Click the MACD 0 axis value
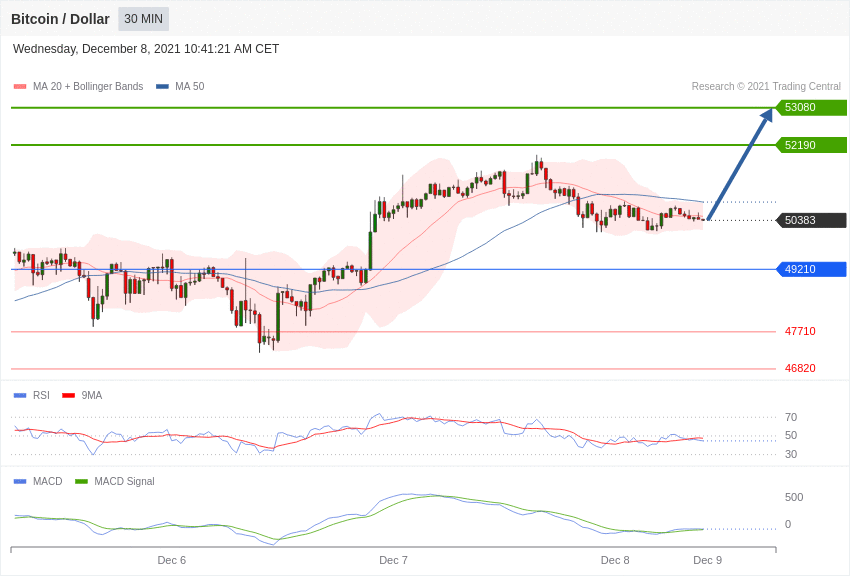The height and width of the screenshot is (576, 850). click(788, 524)
